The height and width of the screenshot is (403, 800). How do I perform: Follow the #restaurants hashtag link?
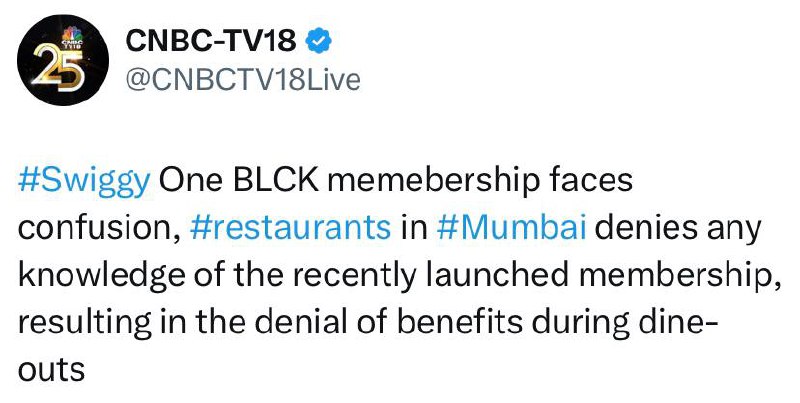290,228
